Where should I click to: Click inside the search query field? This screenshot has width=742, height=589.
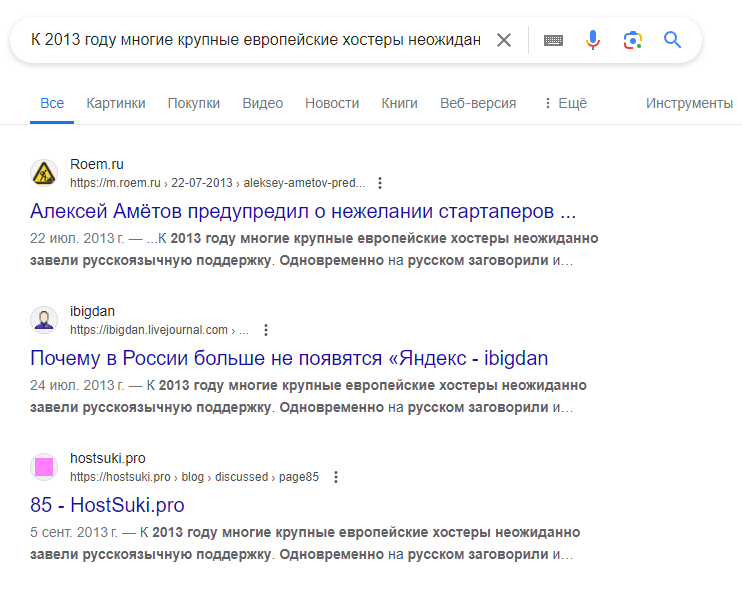[x=256, y=40]
